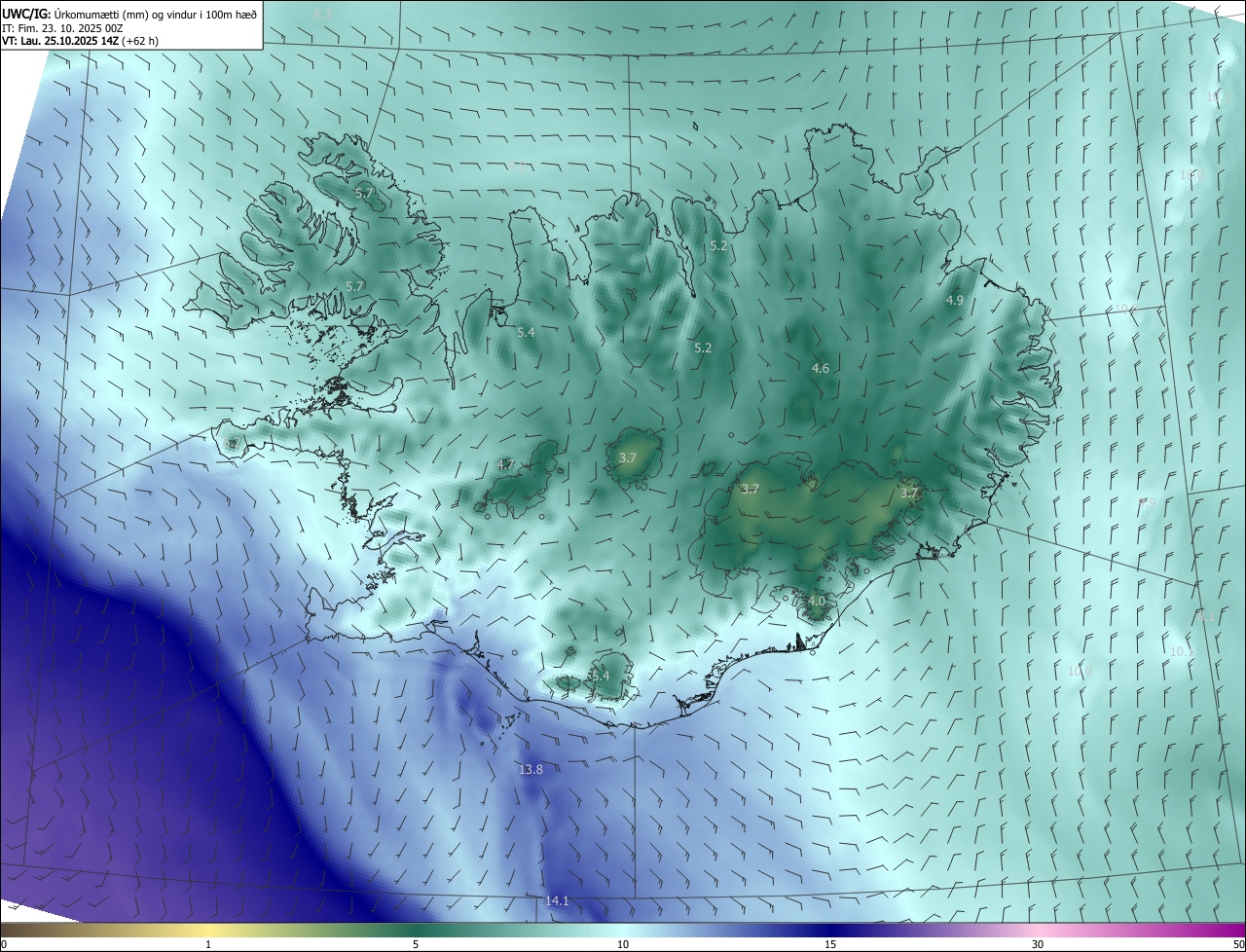Viewport: 1246px width, 952px height.
Task: Click the 4.7 value label on the map
Action: 505,465
